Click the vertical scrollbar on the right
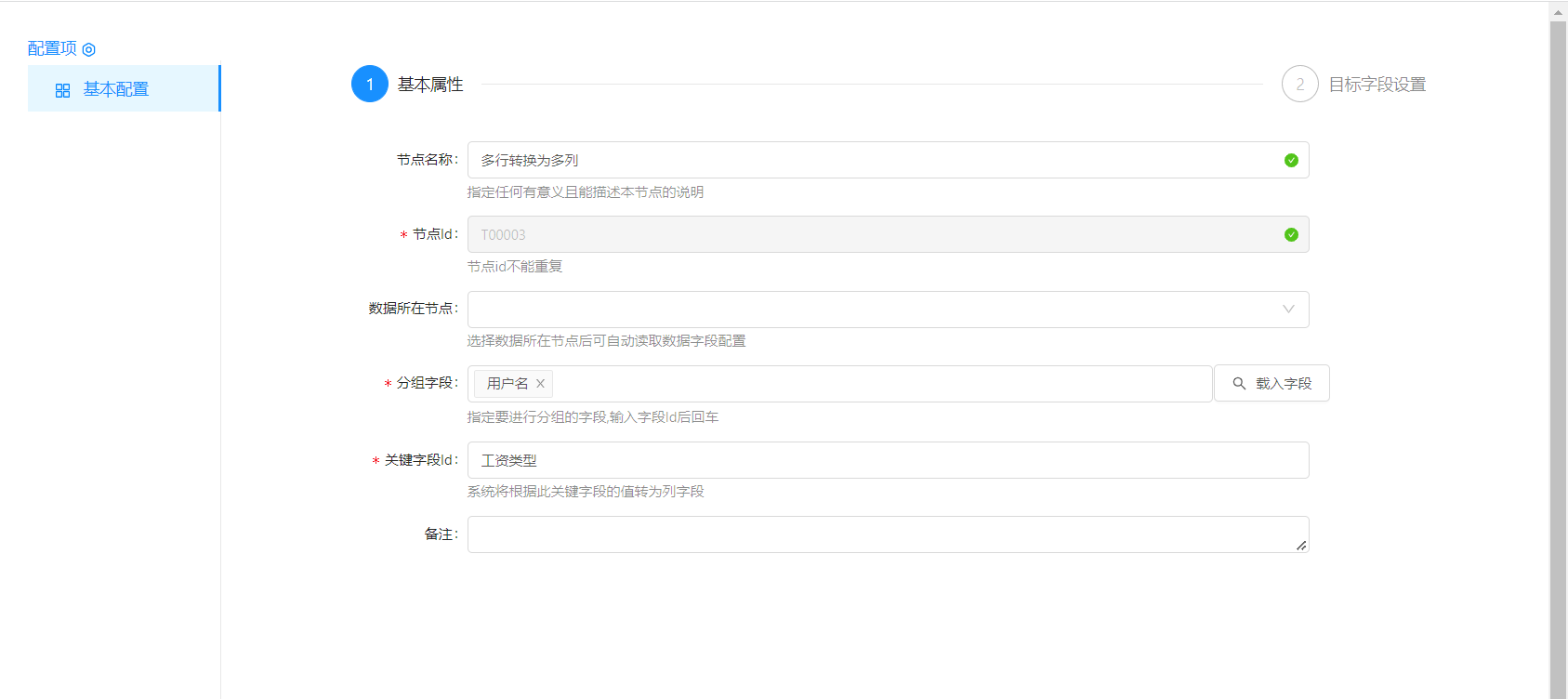Screen dimensions: 1568x699 pyautogui.click(x=1558, y=353)
